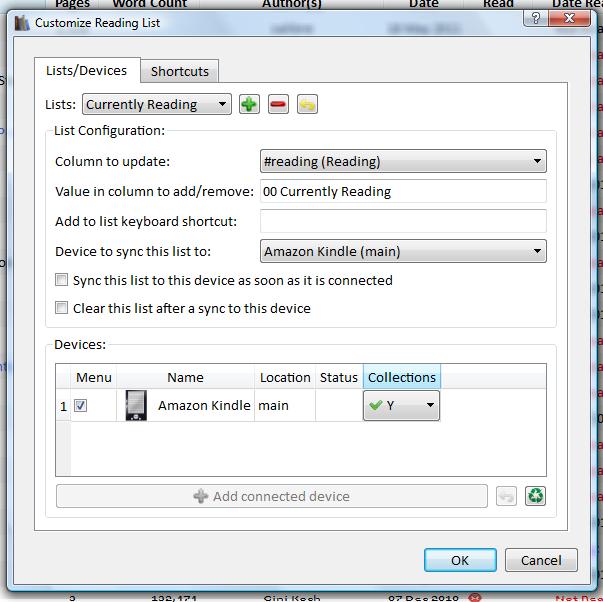This screenshot has height=602, width=603.
Task: Click the yellow undo arrow rename icon
Action: point(307,104)
